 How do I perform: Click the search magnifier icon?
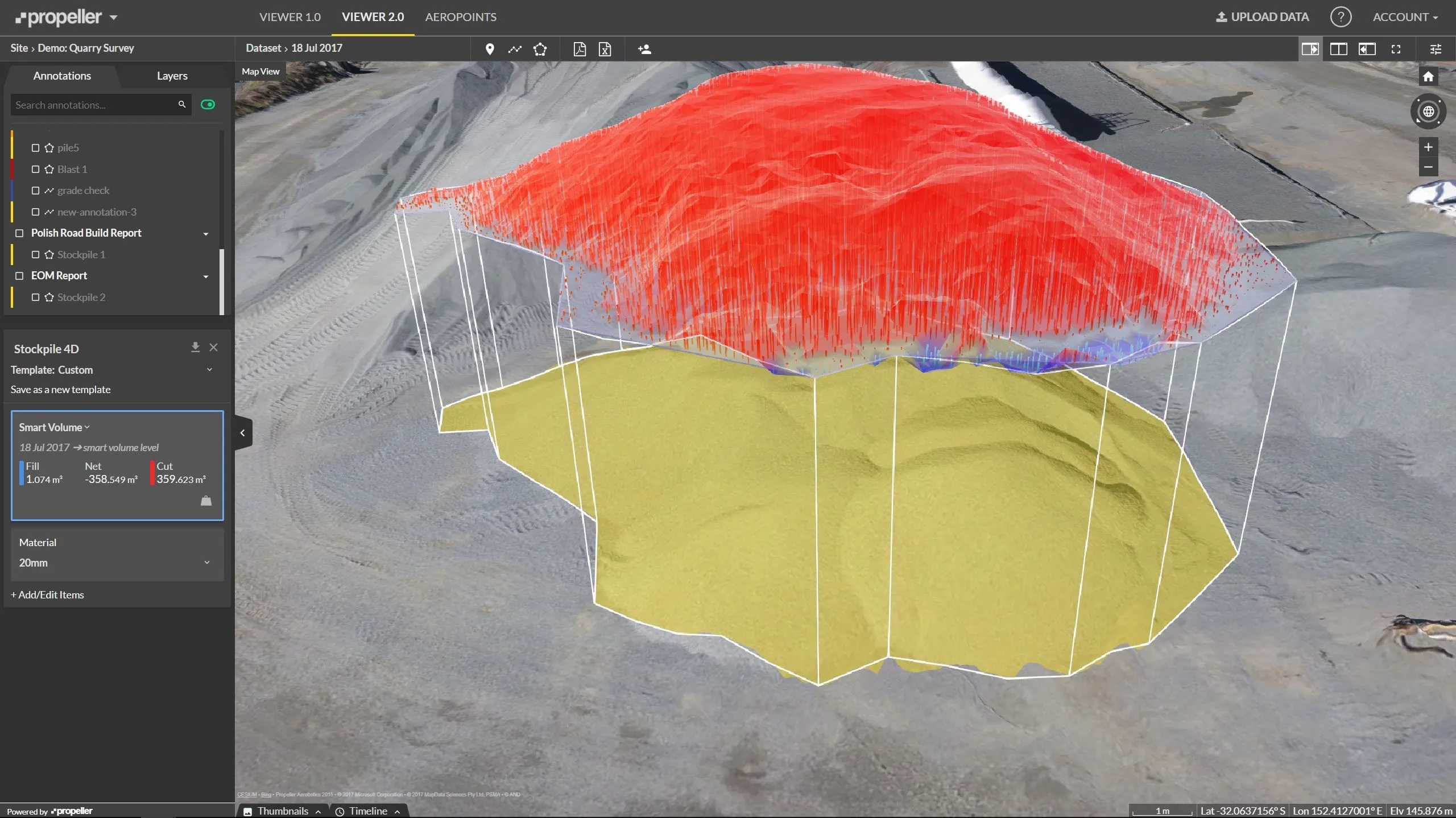click(182, 105)
